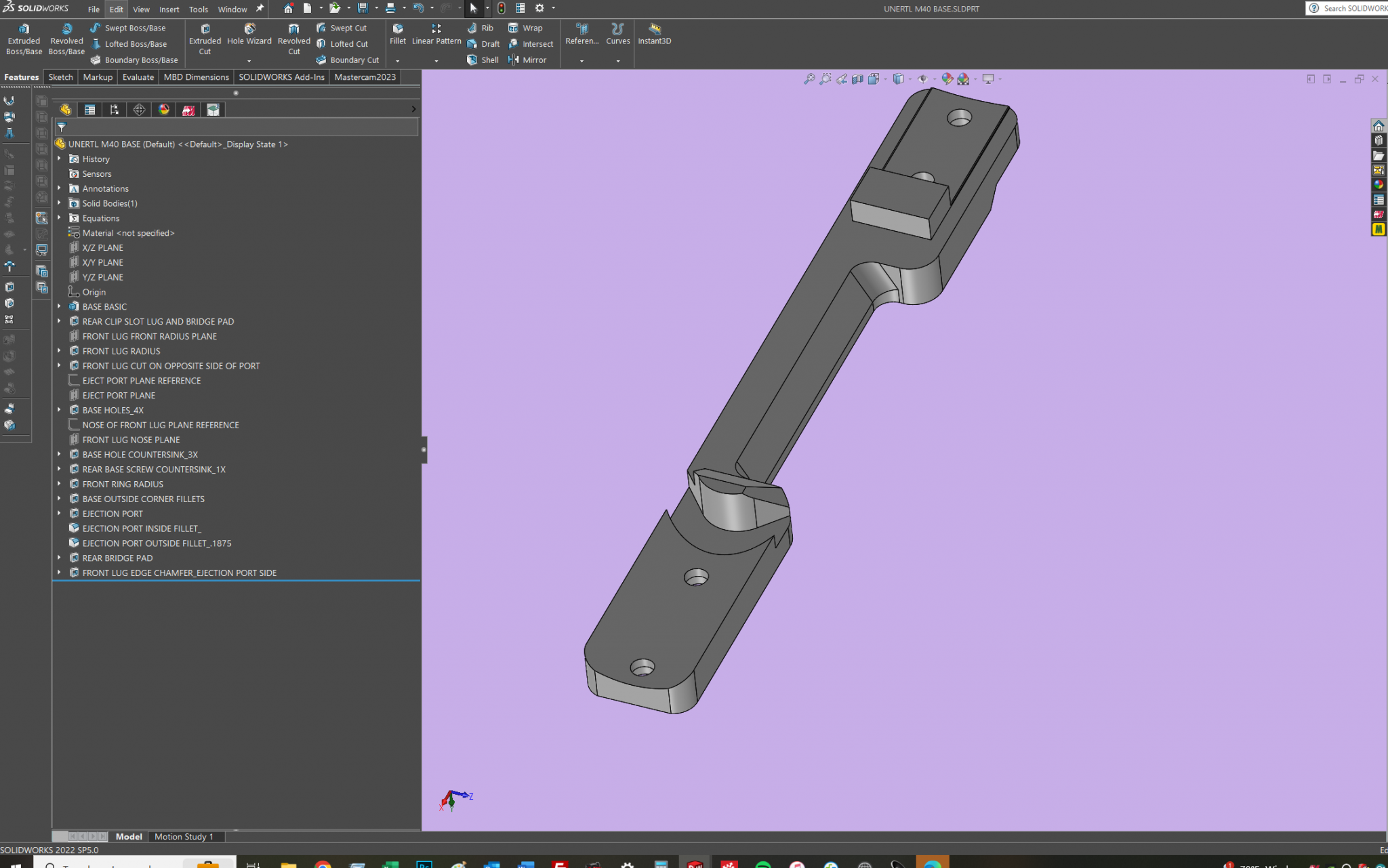Open the Fillet dropdown arrow
1388x868 pixels.
tap(397, 61)
